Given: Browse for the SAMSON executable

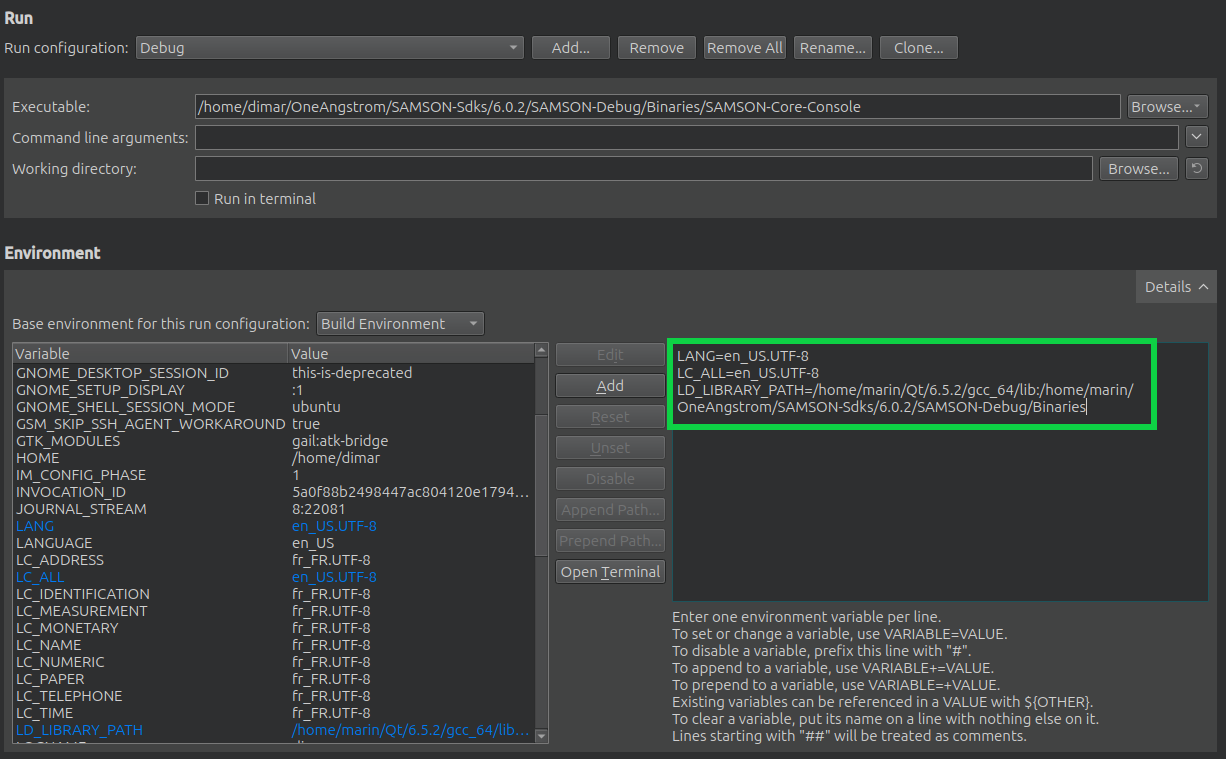Looking at the screenshot, I should coord(1167,106).
